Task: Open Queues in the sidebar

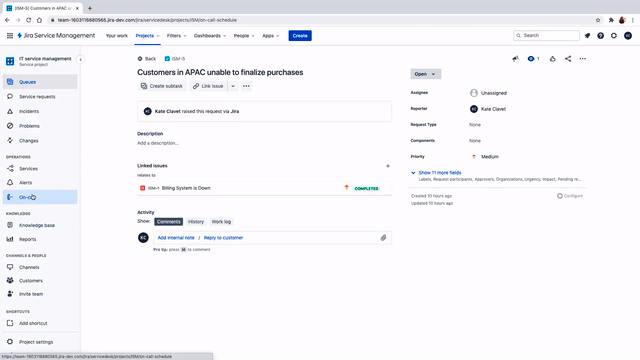Action: [40, 82]
